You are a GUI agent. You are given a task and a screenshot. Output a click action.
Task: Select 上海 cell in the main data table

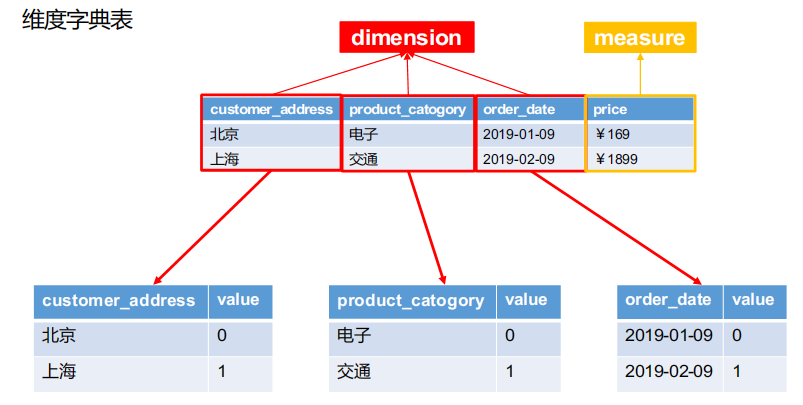[271, 159]
